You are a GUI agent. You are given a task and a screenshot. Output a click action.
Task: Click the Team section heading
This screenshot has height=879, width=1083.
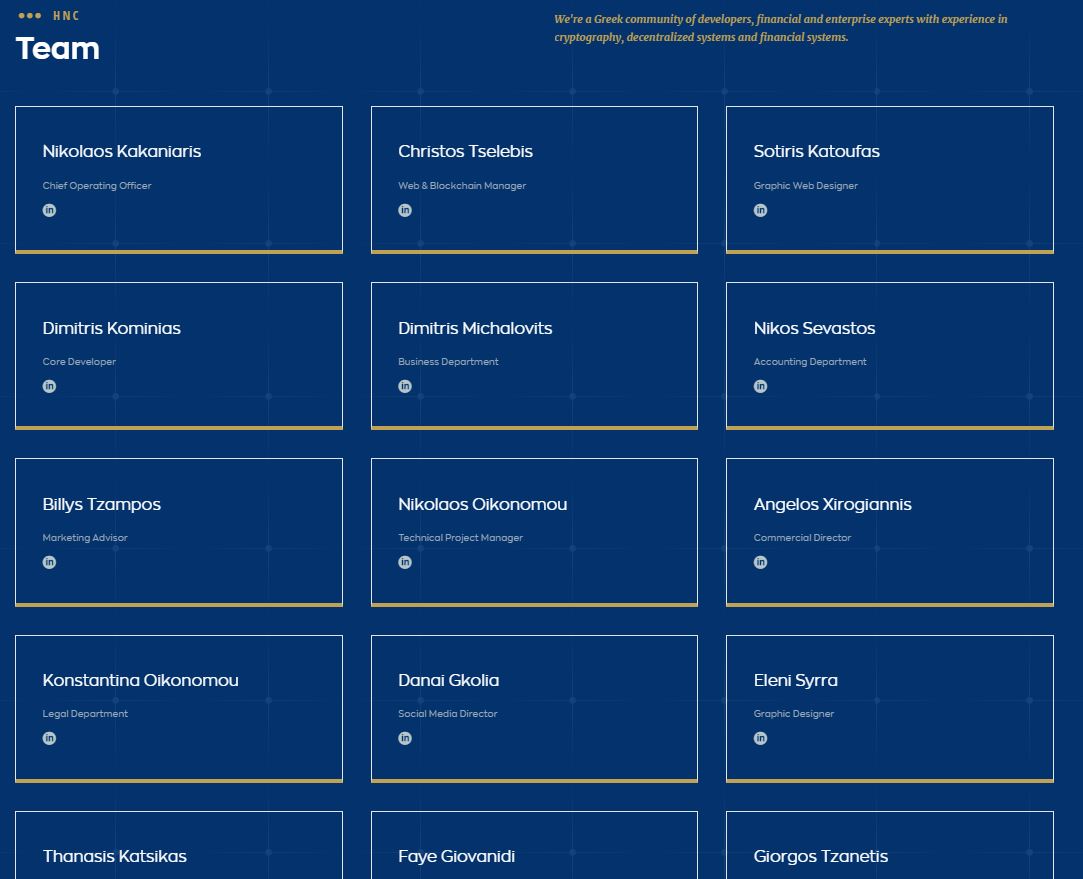(x=58, y=49)
